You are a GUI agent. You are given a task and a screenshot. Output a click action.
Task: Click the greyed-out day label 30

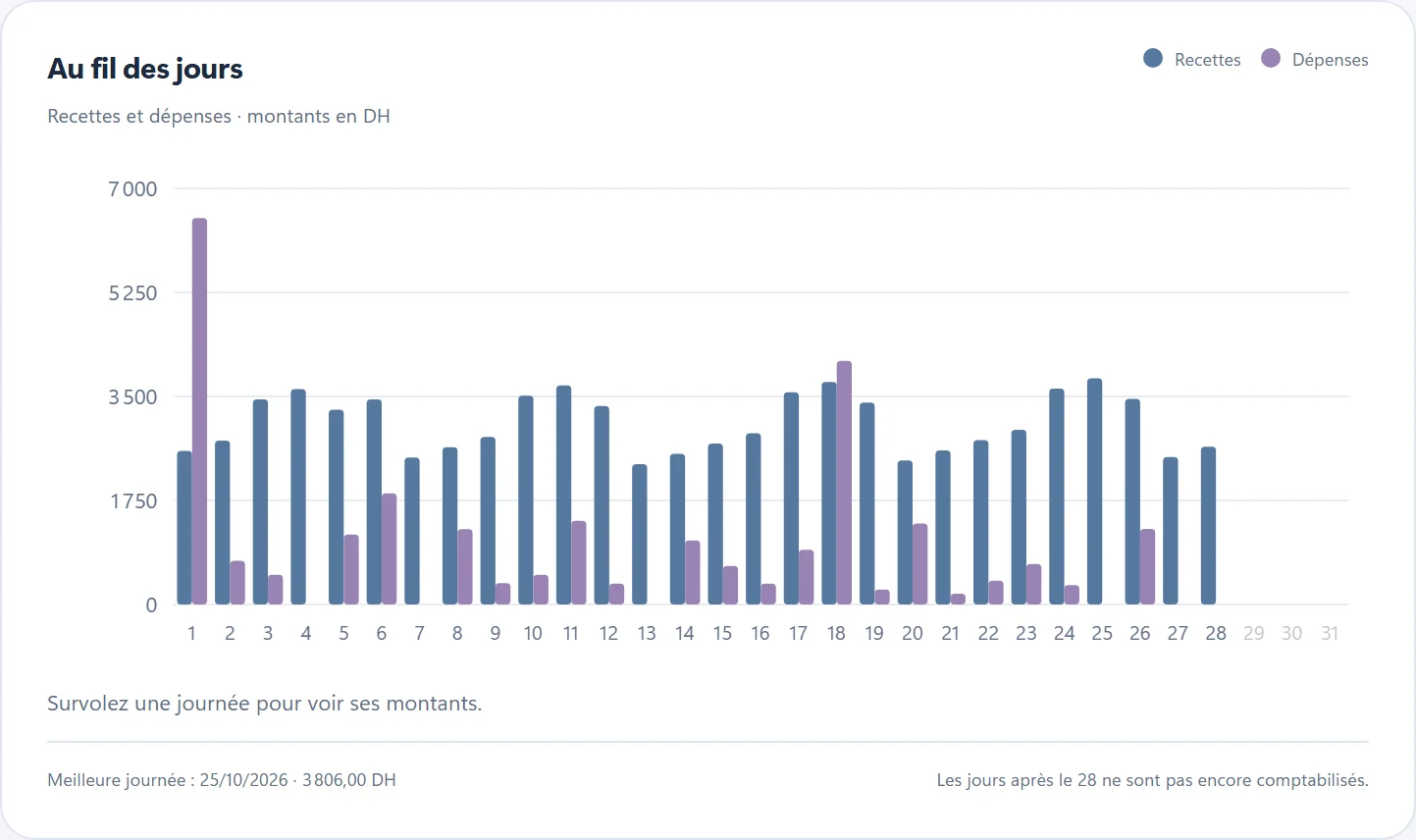1292,633
